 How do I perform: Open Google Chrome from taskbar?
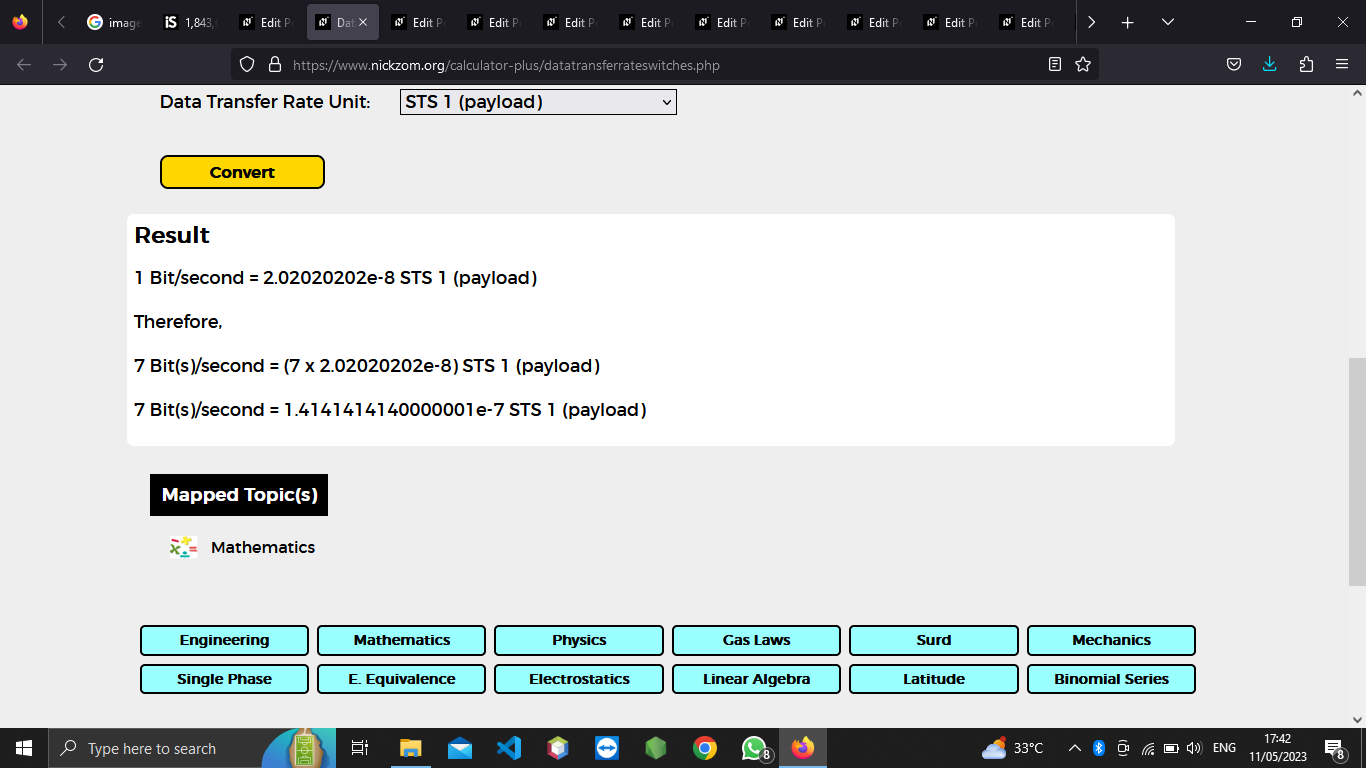[x=705, y=748]
